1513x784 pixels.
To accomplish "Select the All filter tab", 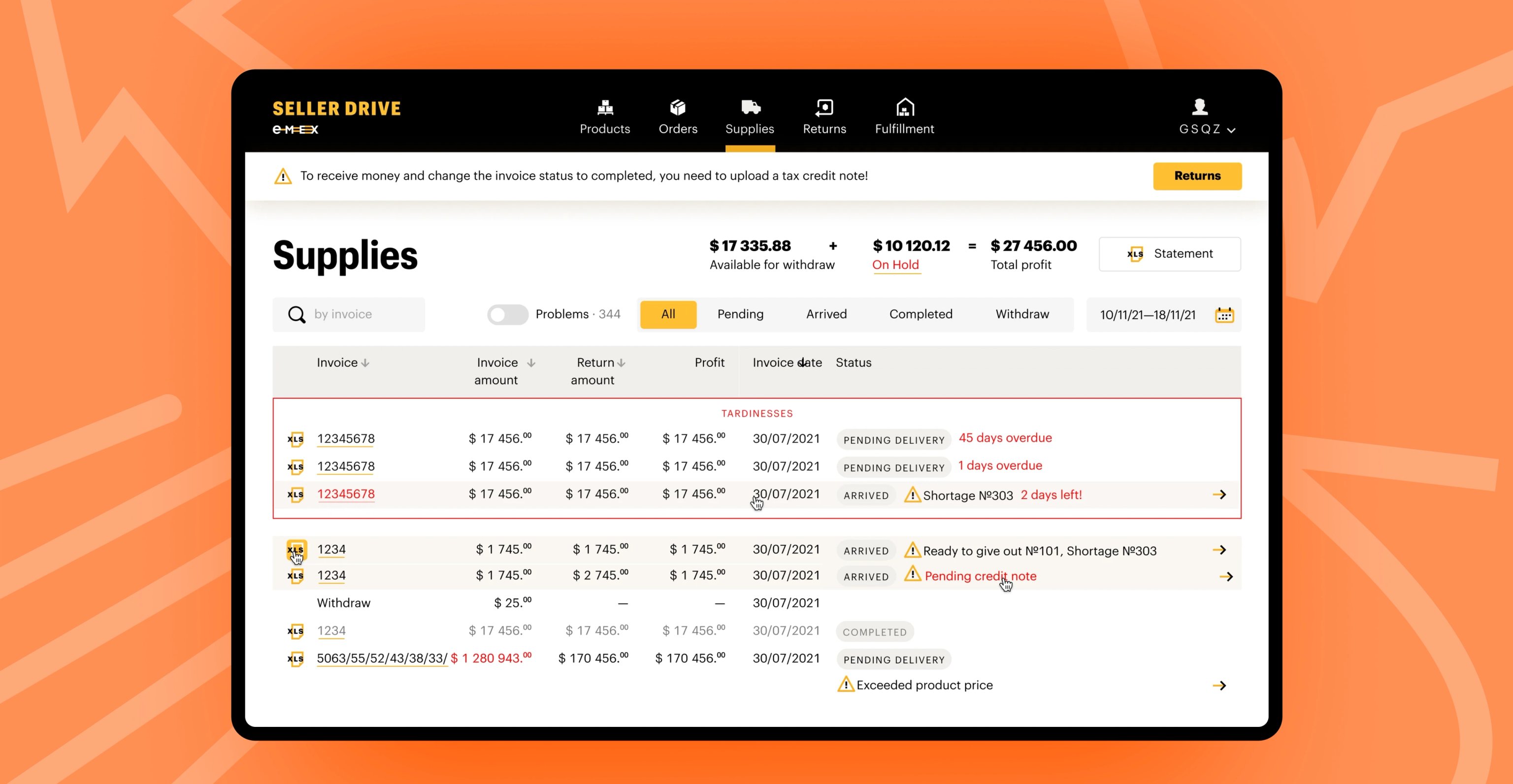I will click(668, 314).
